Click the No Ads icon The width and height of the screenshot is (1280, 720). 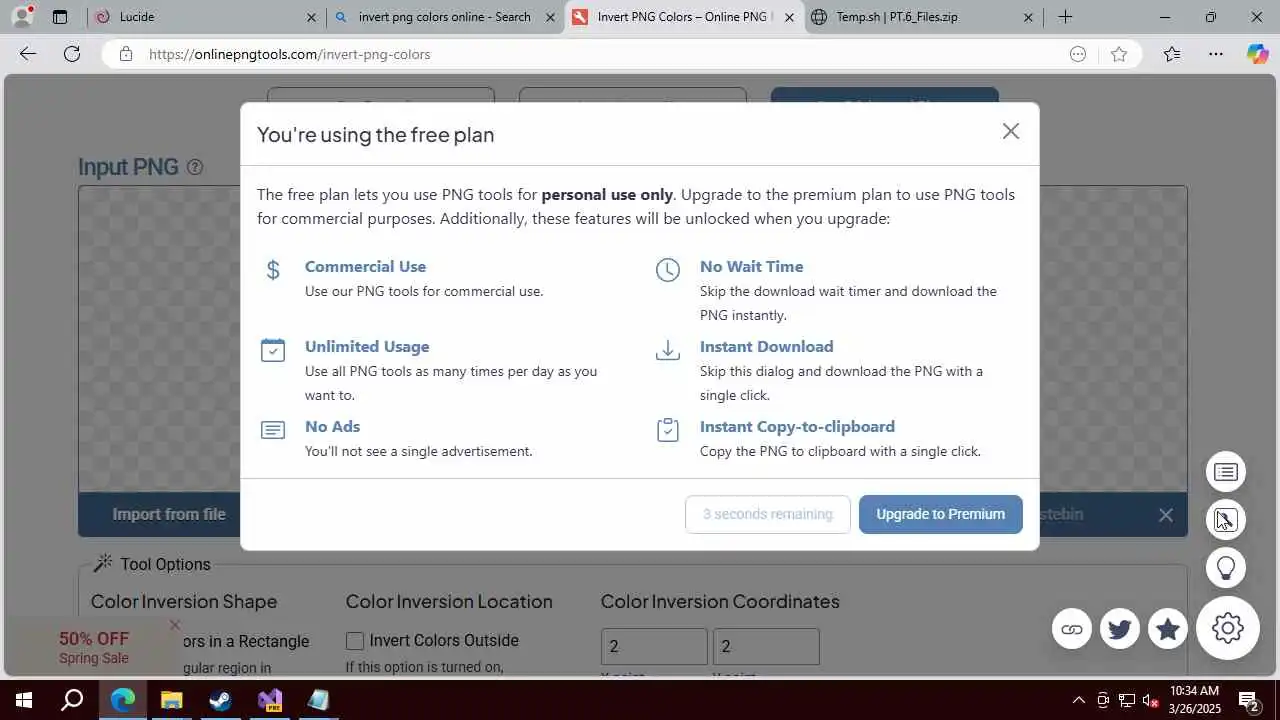click(x=273, y=430)
